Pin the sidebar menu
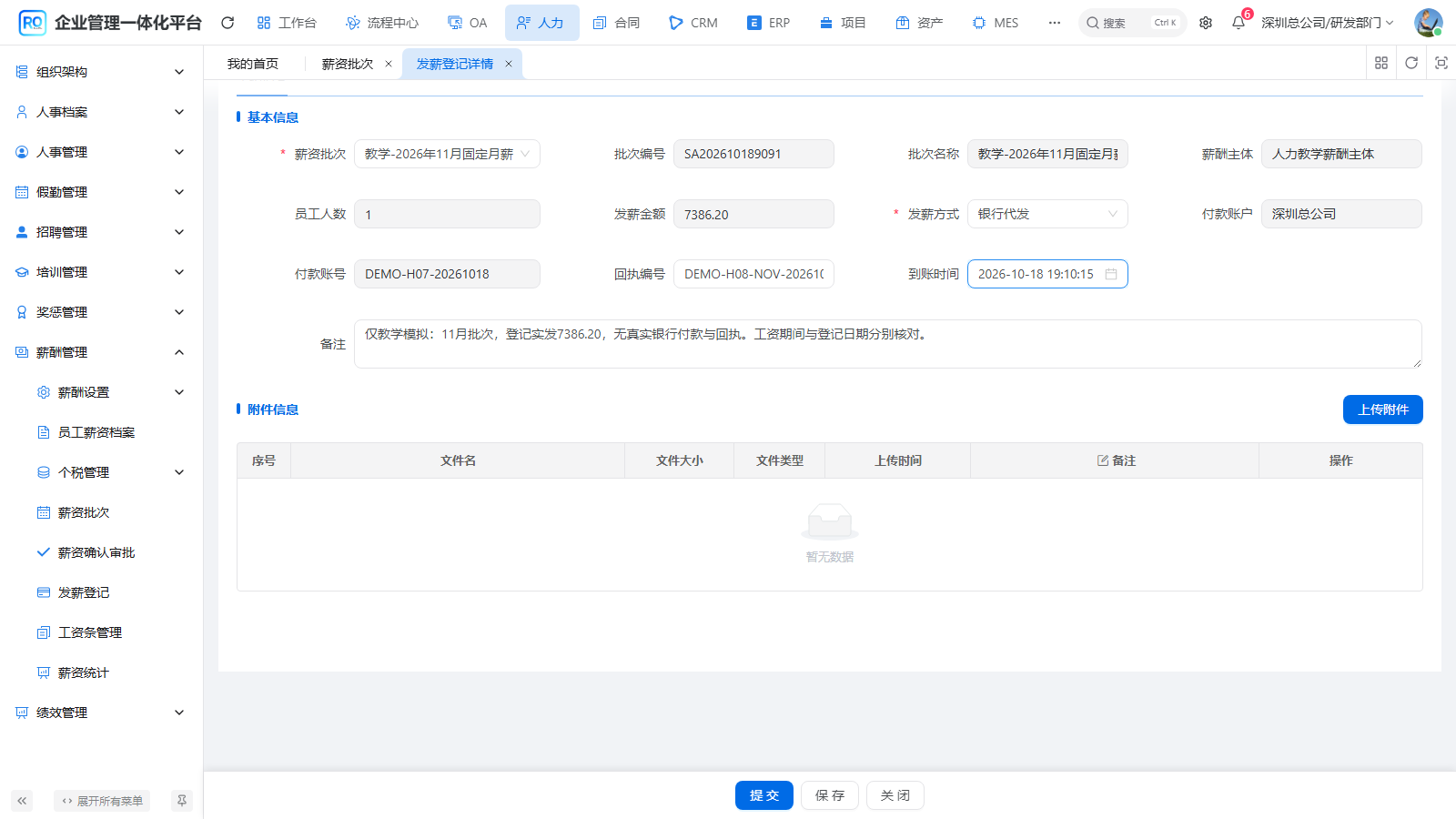Screen dimensions: 1456x819 tap(182, 801)
